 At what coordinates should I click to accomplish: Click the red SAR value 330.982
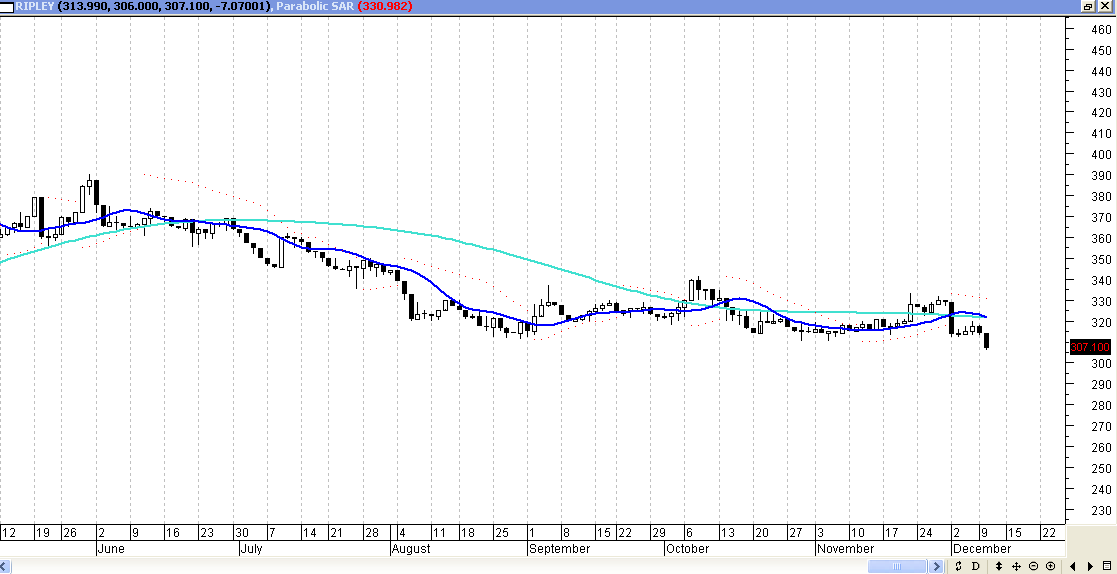click(385, 6)
